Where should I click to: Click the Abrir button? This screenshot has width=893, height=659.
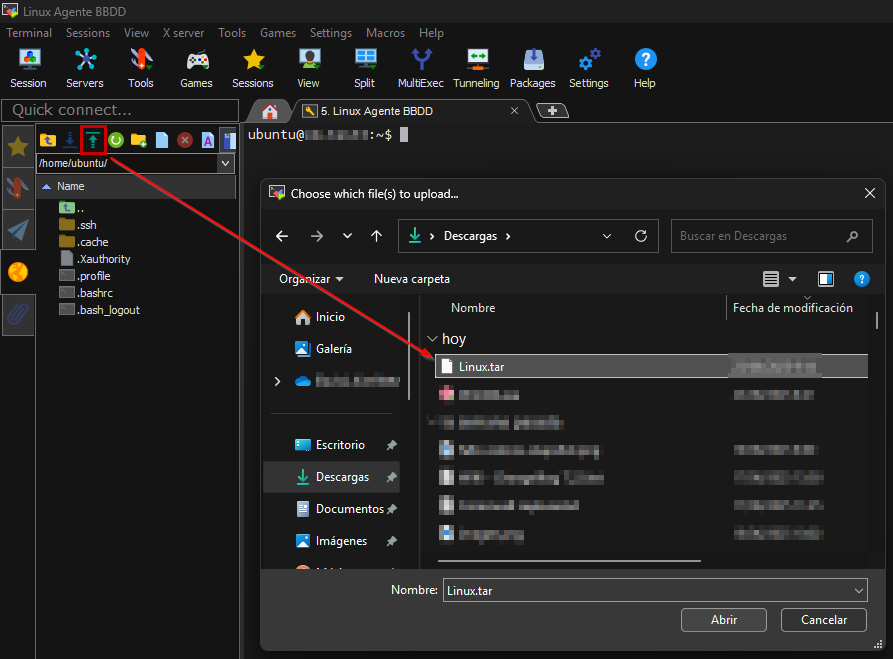pyautogui.click(x=724, y=620)
